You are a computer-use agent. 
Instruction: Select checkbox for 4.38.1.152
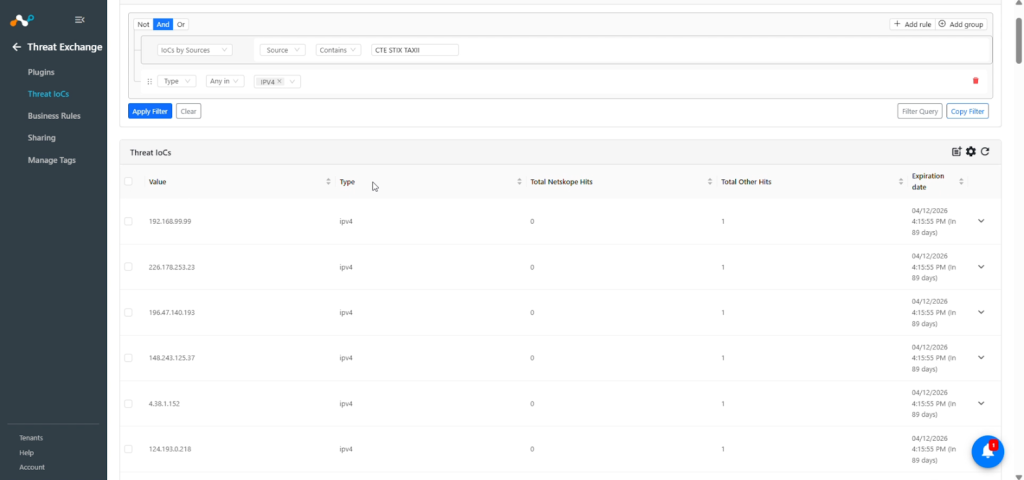point(128,404)
